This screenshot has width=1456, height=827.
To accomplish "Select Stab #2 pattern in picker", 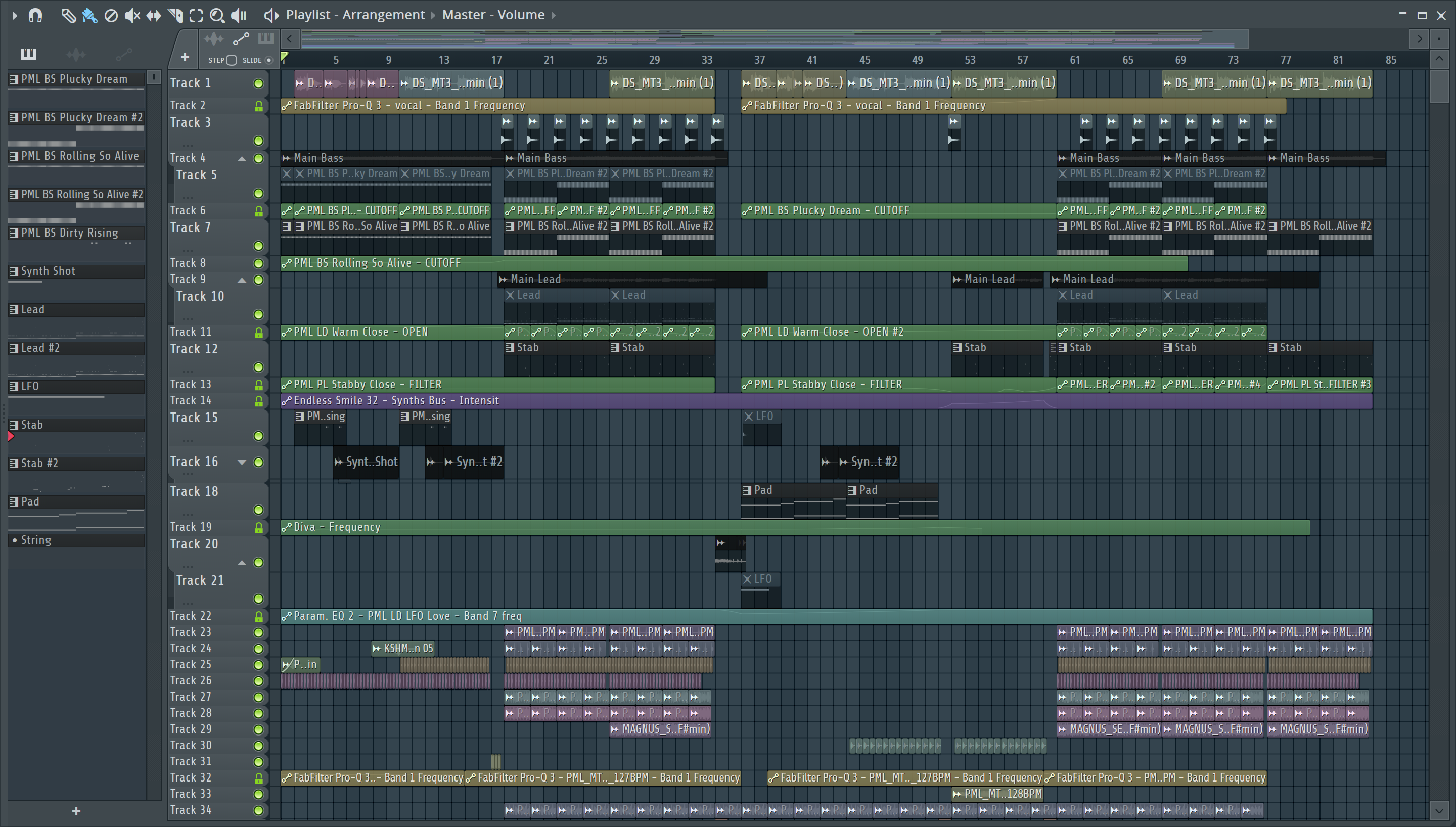I will (77, 464).
